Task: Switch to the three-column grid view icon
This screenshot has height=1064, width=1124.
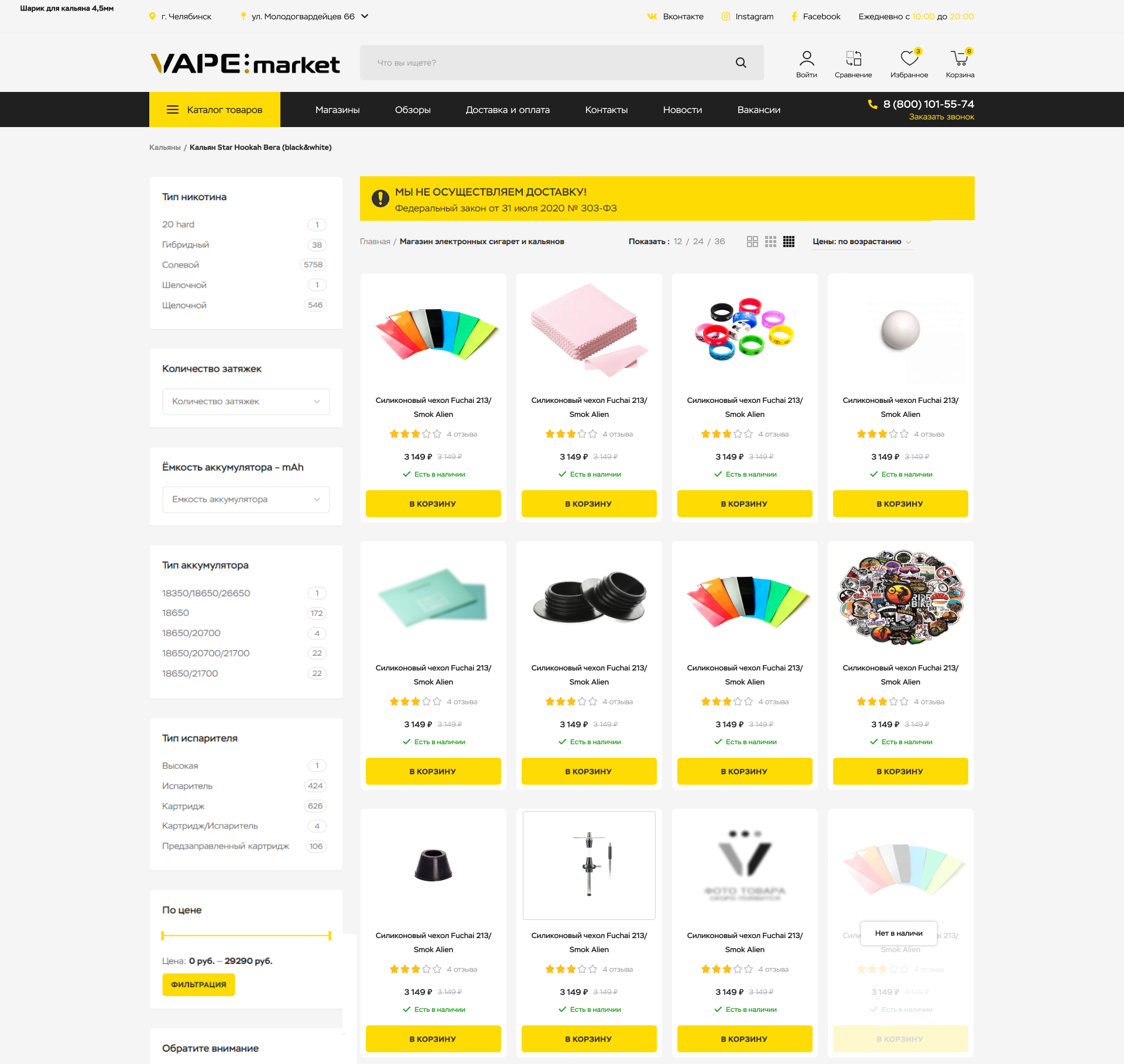Action: click(770, 241)
